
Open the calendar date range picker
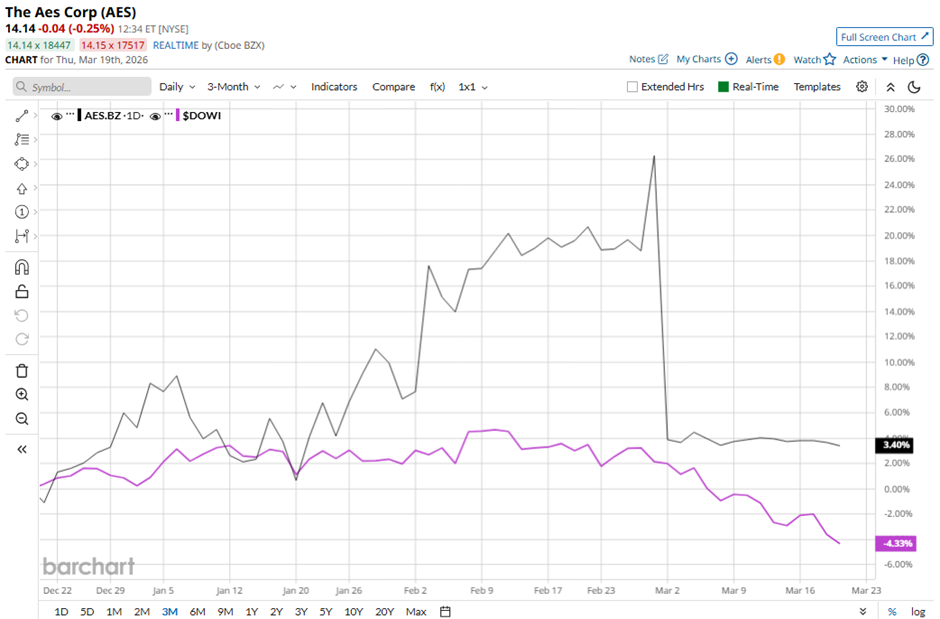tap(445, 611)
